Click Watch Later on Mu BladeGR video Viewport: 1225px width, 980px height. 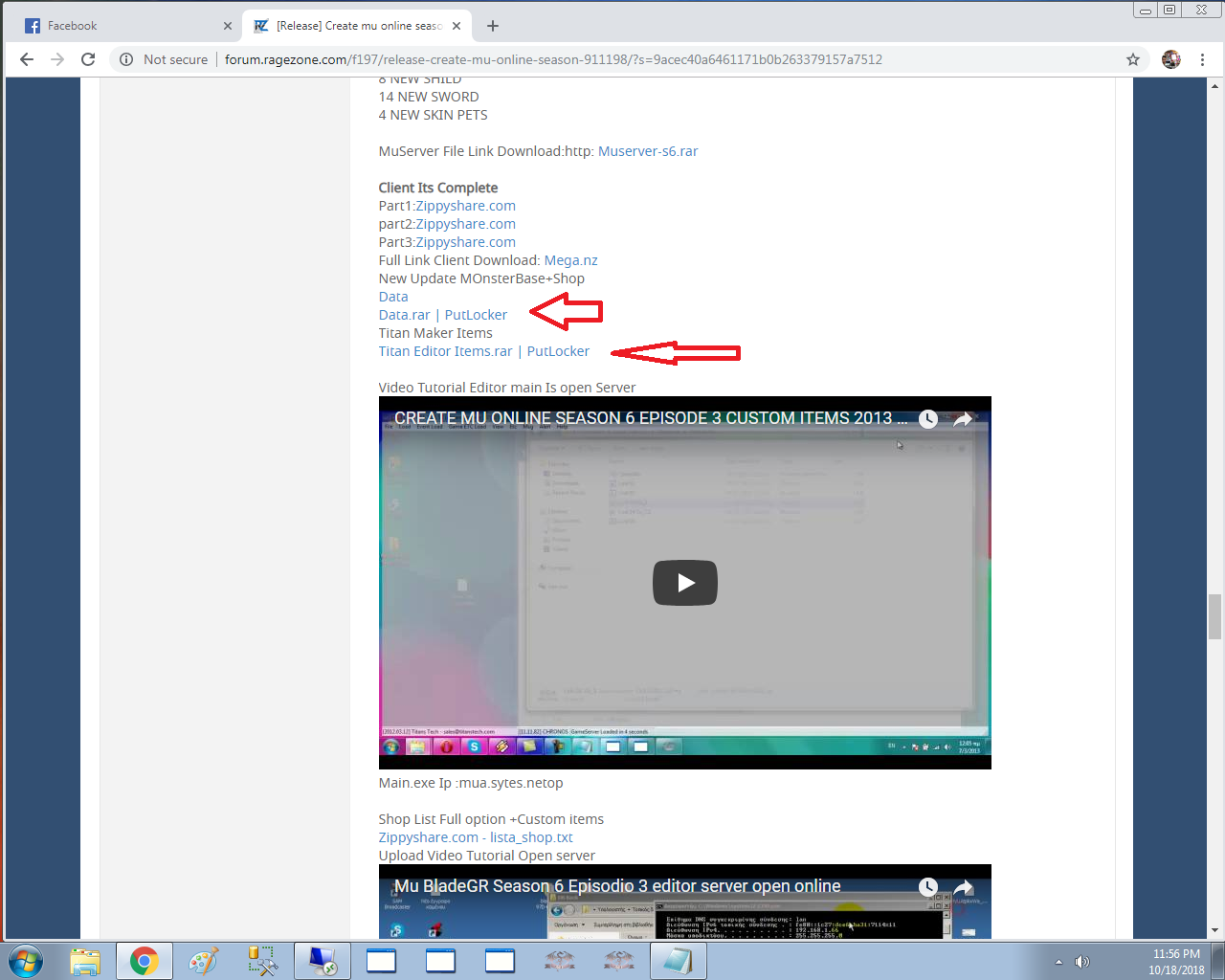928,887
